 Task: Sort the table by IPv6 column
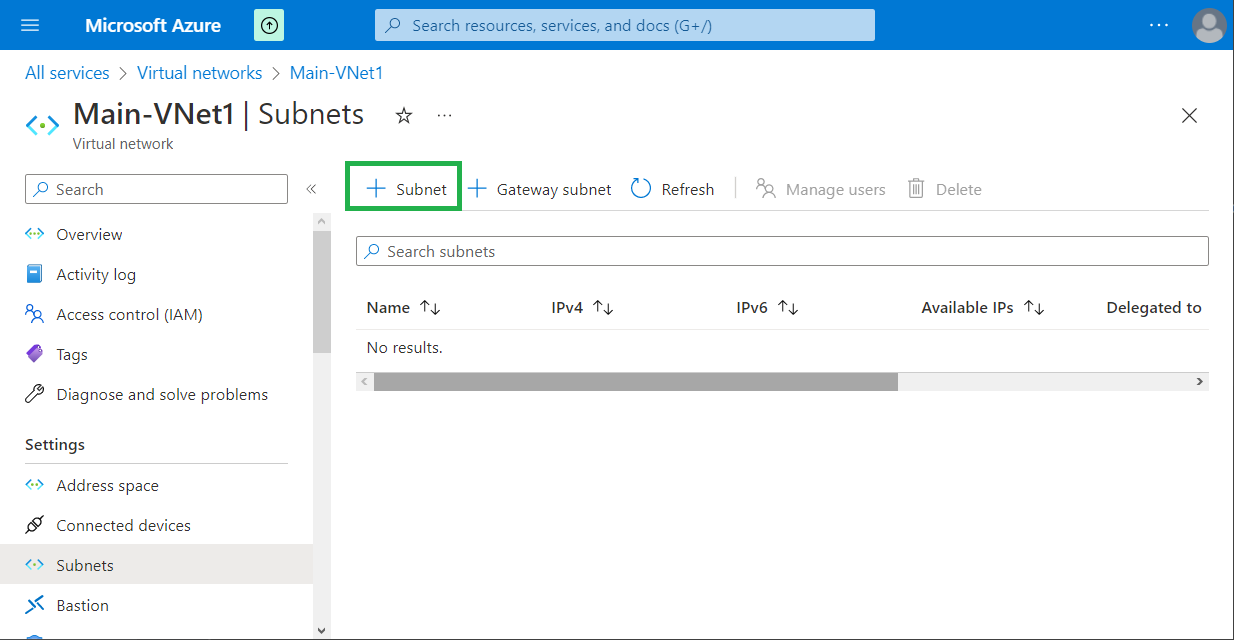point(768,308)
